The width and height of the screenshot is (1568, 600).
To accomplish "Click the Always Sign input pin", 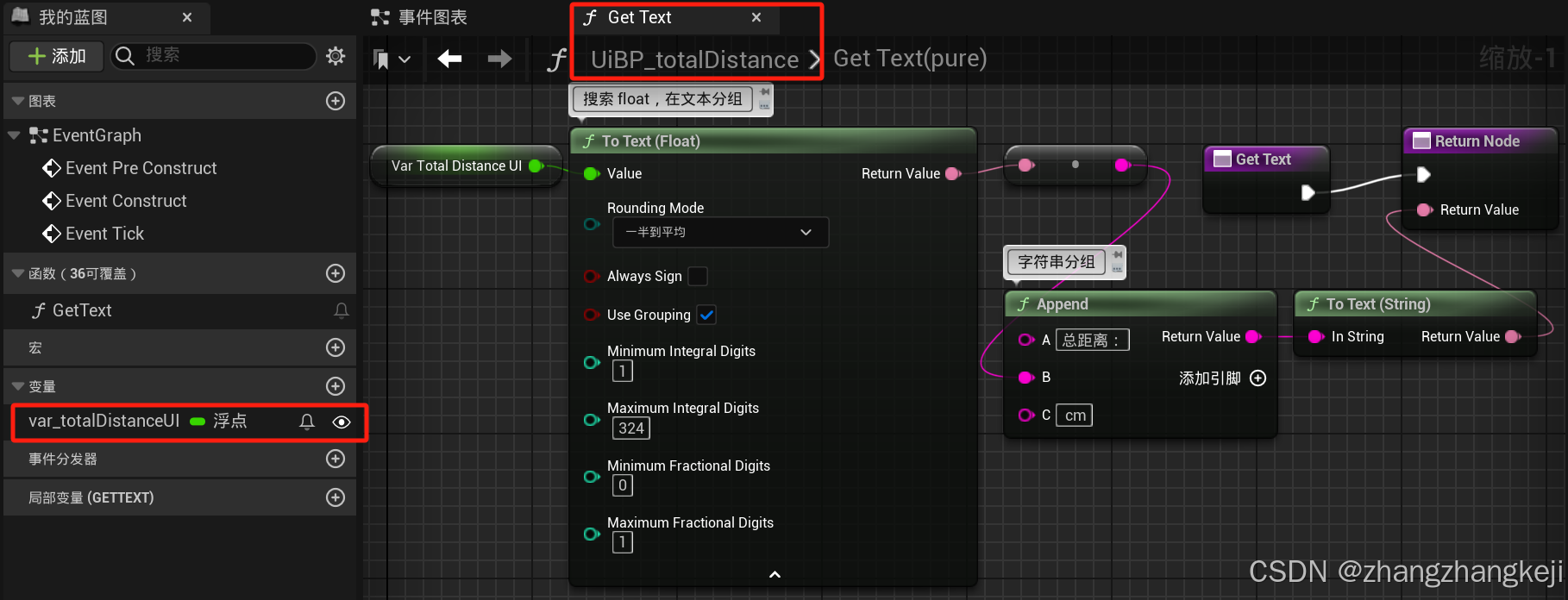I will point(592,276).
